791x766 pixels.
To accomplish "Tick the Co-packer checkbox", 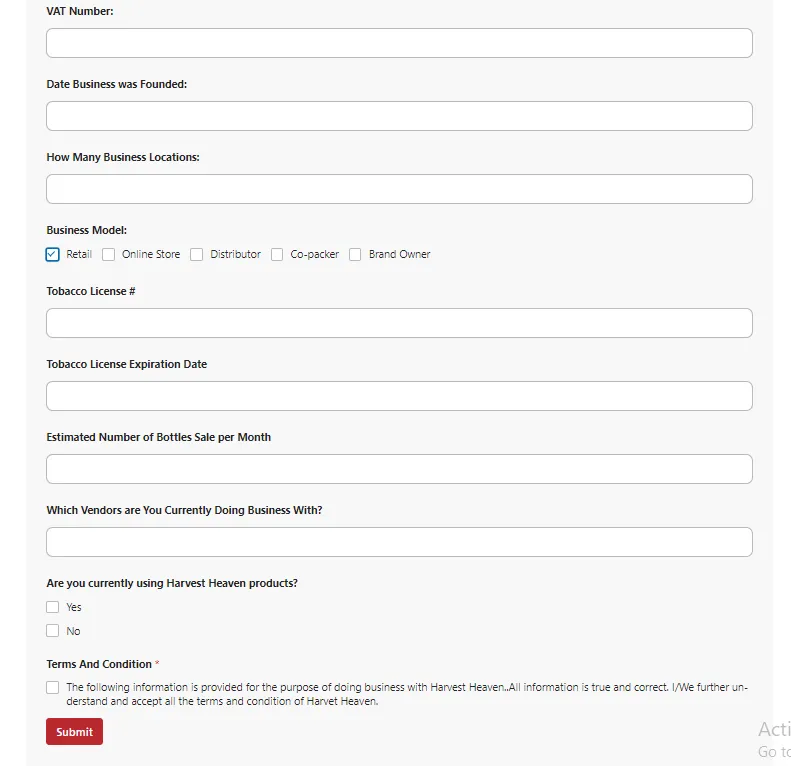I will (x=277, y=254).
